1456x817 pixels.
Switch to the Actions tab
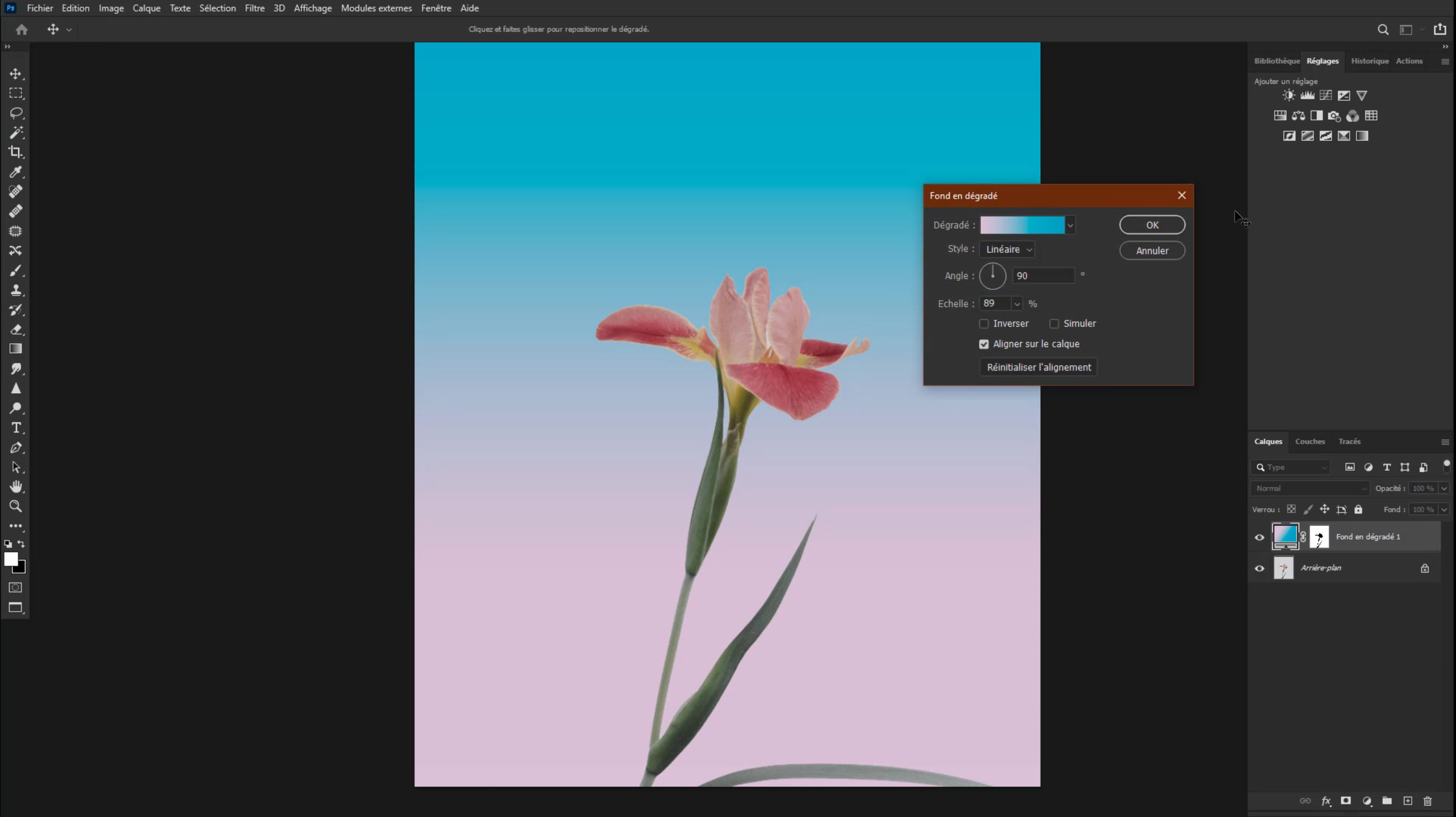(x=1409, y=61)
